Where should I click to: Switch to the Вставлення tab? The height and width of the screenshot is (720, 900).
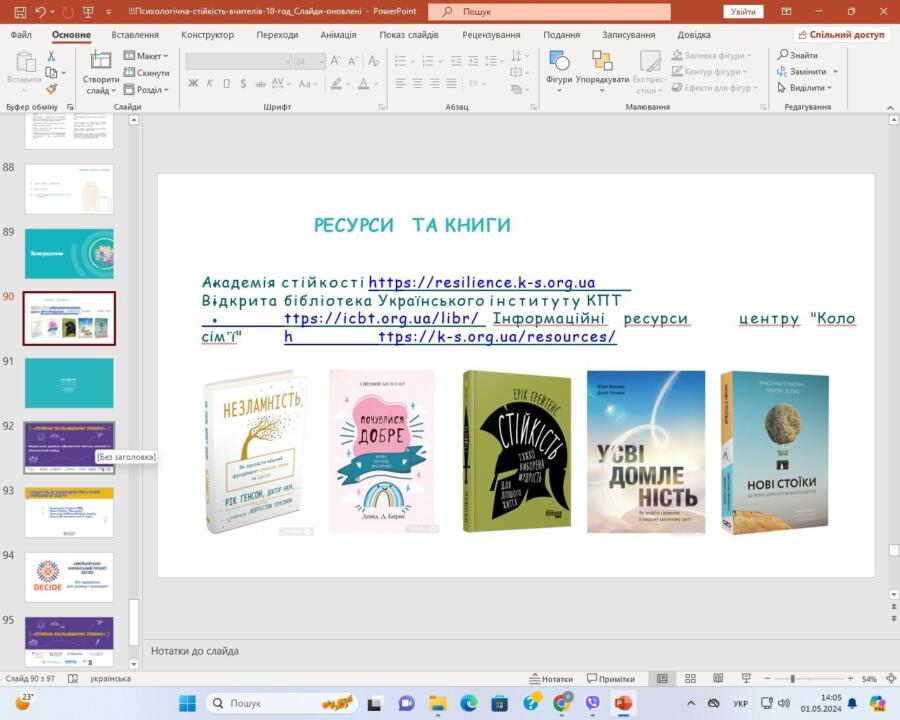pyautogui.click(x=135, y=34)
